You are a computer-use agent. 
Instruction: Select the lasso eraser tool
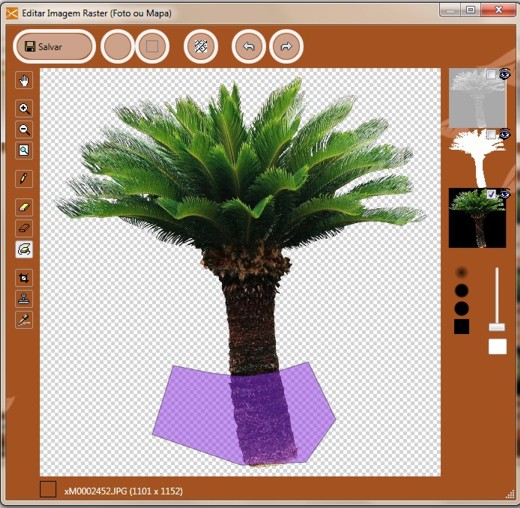click(x=24, y=249)
